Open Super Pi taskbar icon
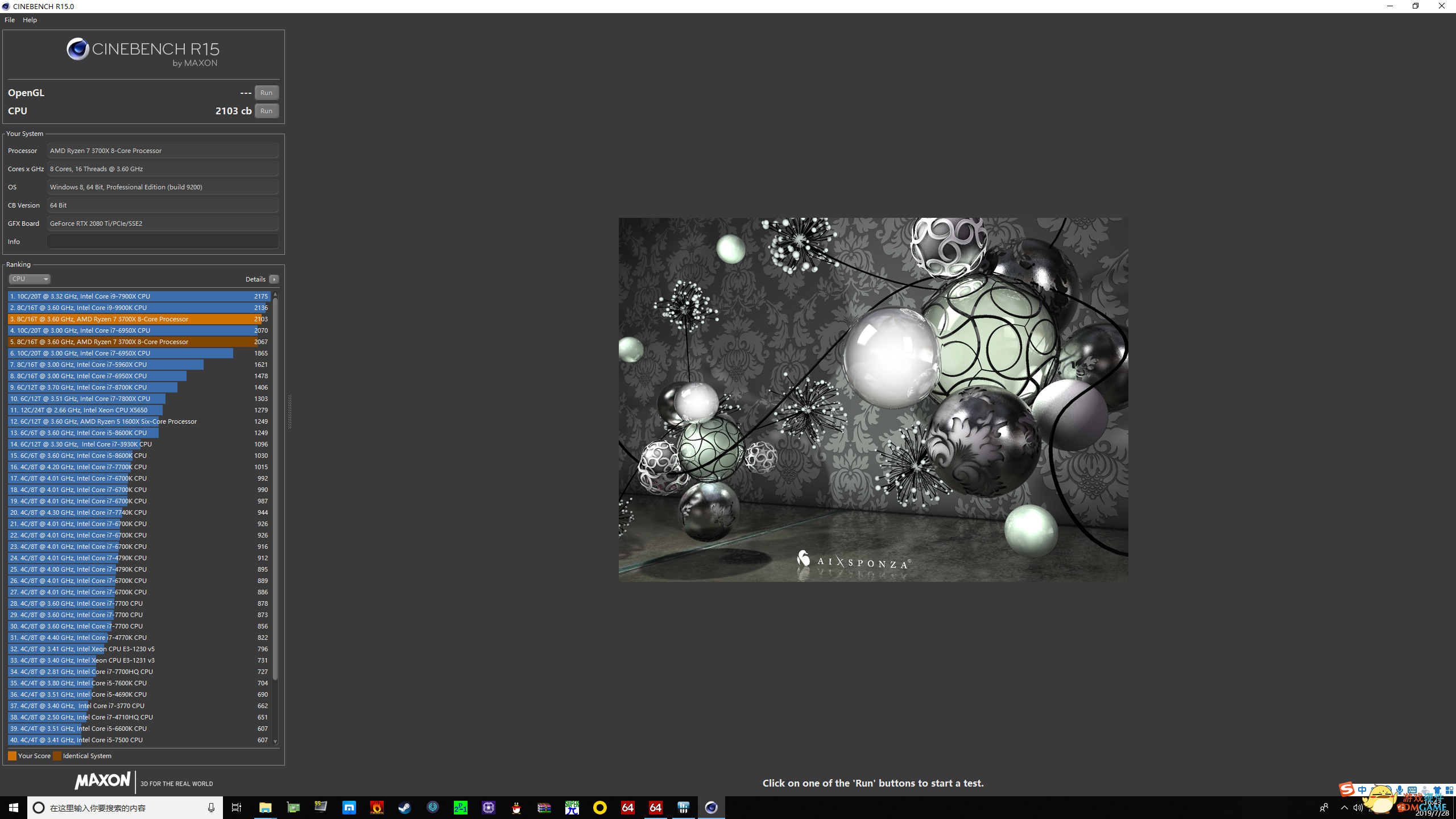The width and height of the screenshot is (1456, 819). pyautogui.click(x=572, y=808)
